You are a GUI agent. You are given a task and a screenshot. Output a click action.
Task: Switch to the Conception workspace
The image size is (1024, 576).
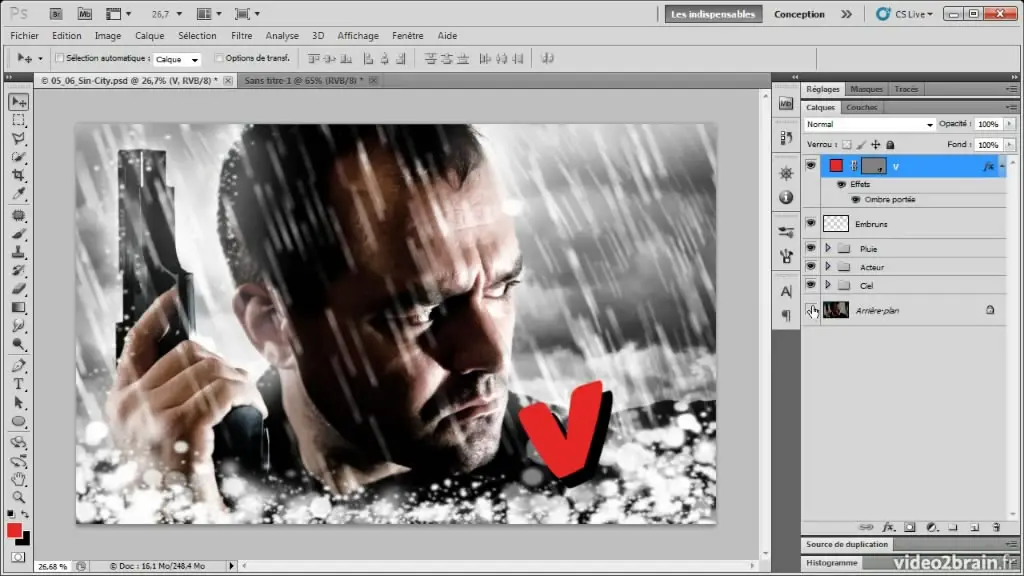pos(799,14)
